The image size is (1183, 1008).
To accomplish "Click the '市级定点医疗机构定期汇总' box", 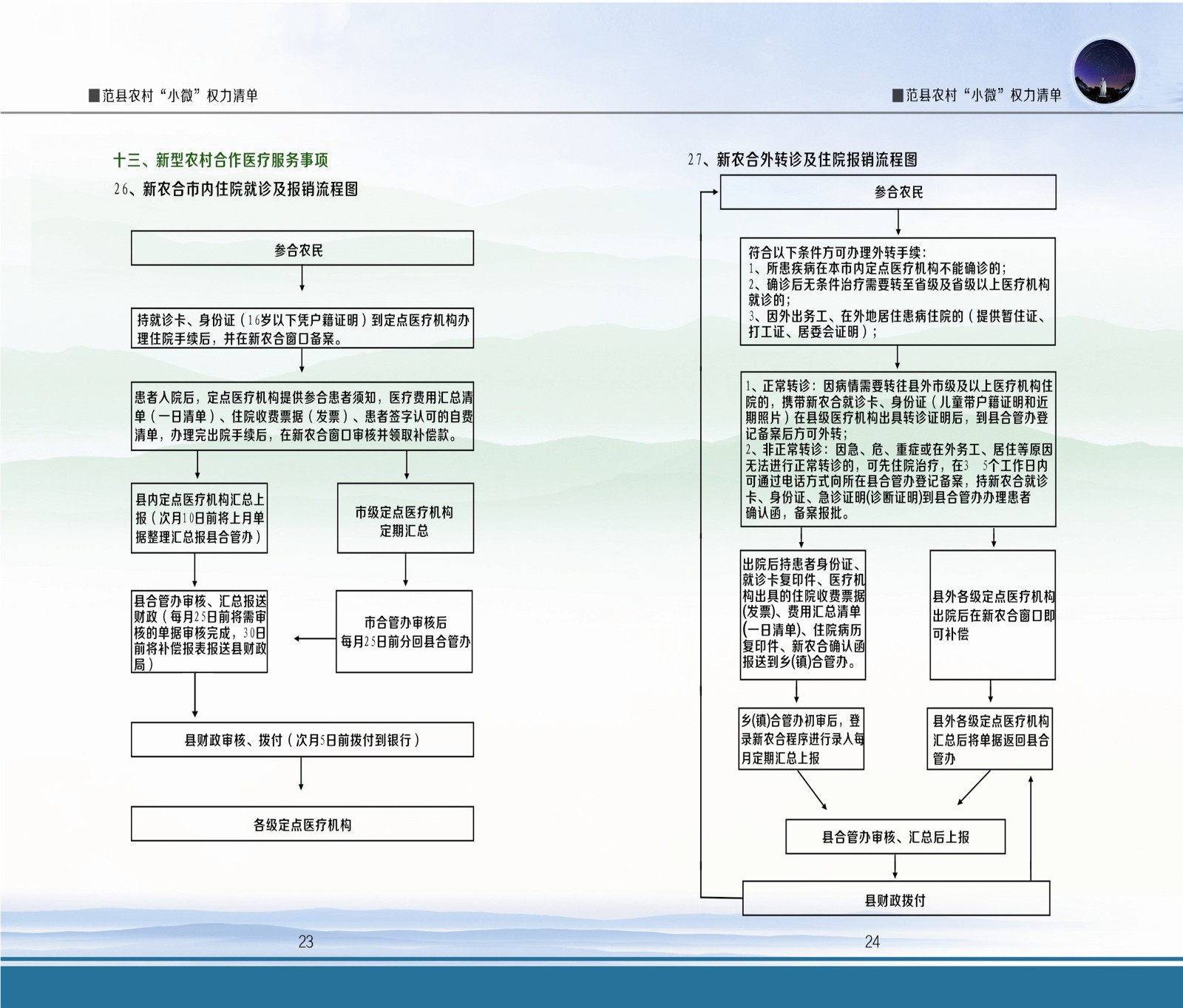I will coord(405,518).
